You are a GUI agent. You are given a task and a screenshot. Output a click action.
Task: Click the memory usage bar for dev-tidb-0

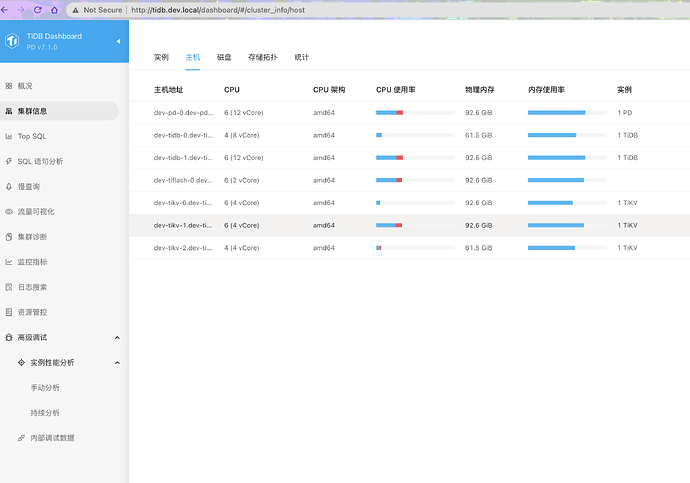tap(567, 135)
